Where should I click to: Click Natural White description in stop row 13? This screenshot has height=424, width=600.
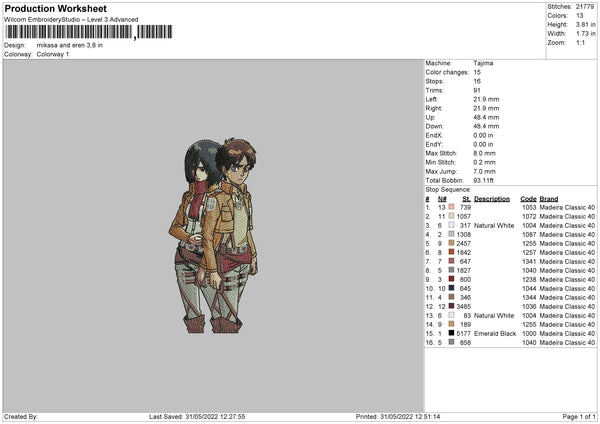(494, 316)
